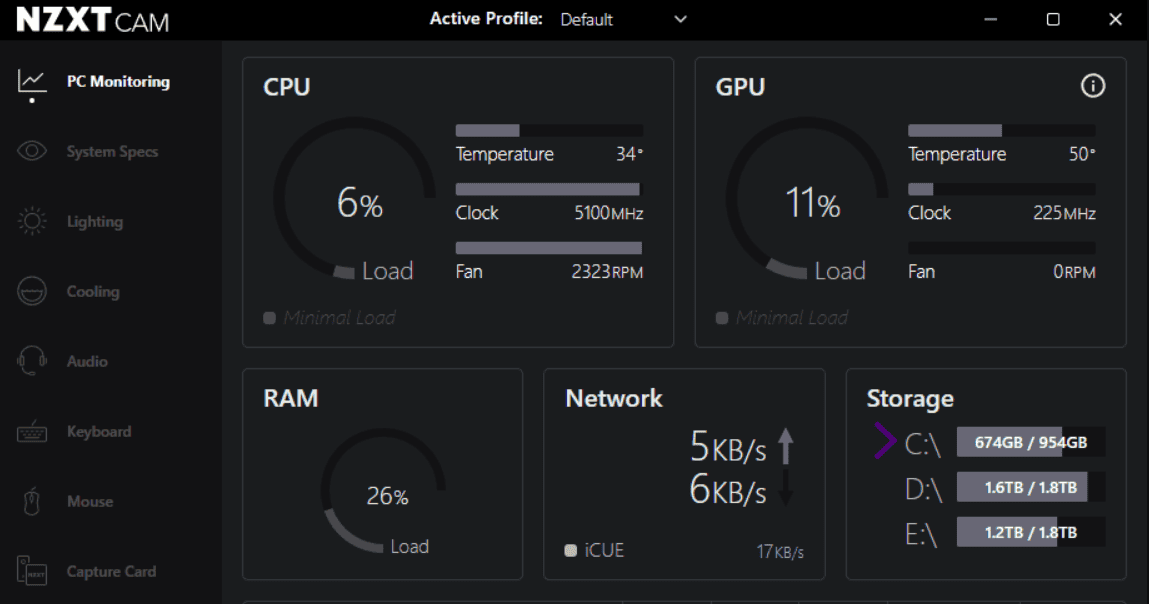This screenshot has width=1149, height=604.
Task: Go to the Lighting tab
Action: (95, 222)
